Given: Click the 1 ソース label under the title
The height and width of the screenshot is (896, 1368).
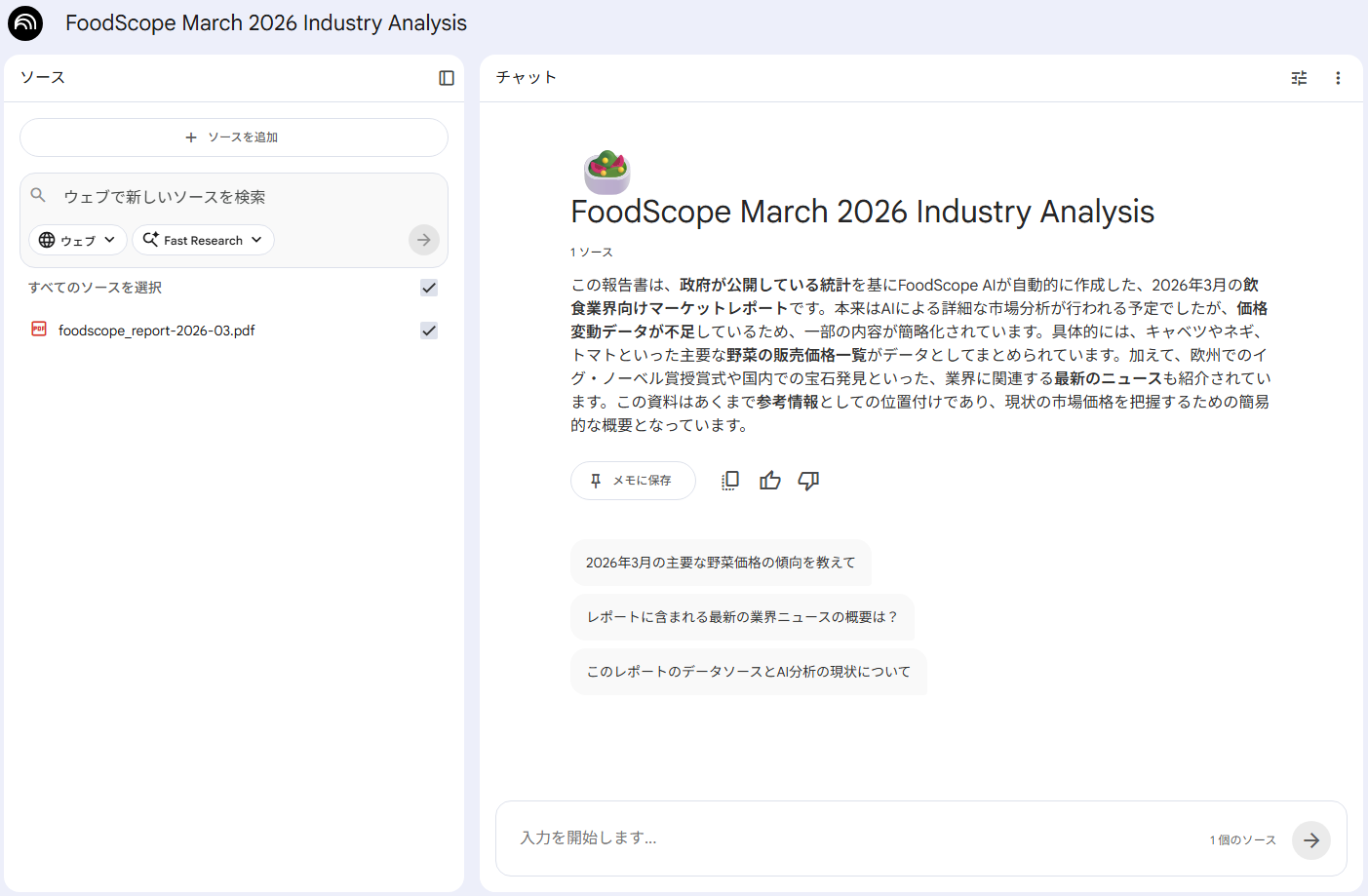Looking at the screenshot, I should pos(592,253).
